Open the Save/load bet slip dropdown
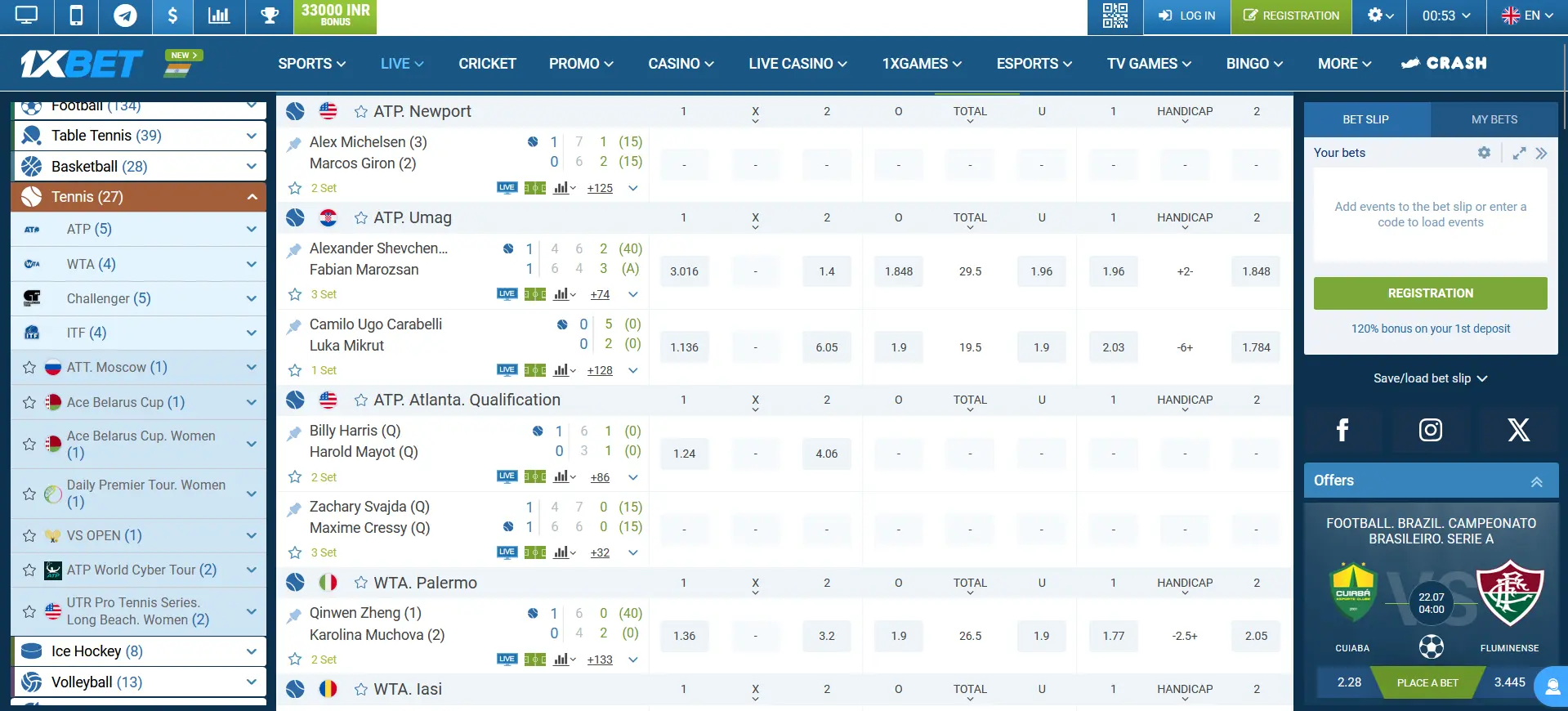 [x=1430, y=378]
